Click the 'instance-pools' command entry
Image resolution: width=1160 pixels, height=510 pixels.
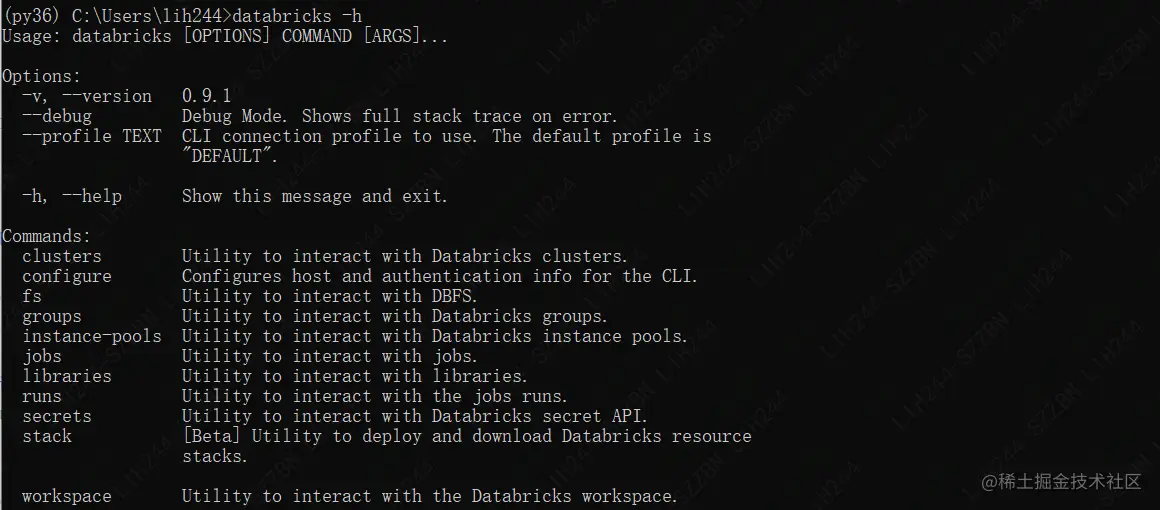[x=92, y=336]
